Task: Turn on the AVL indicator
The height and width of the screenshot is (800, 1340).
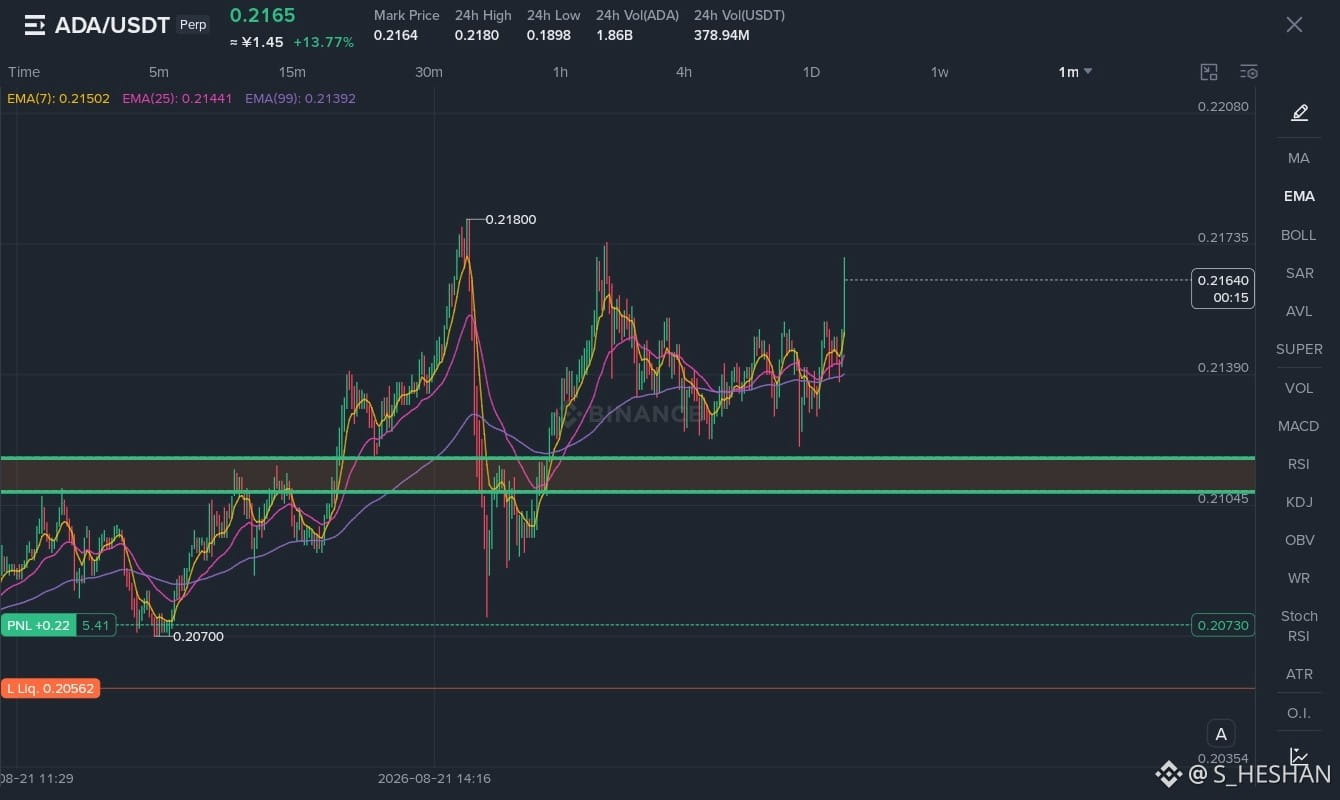Action: click(x=1299, y=311)
